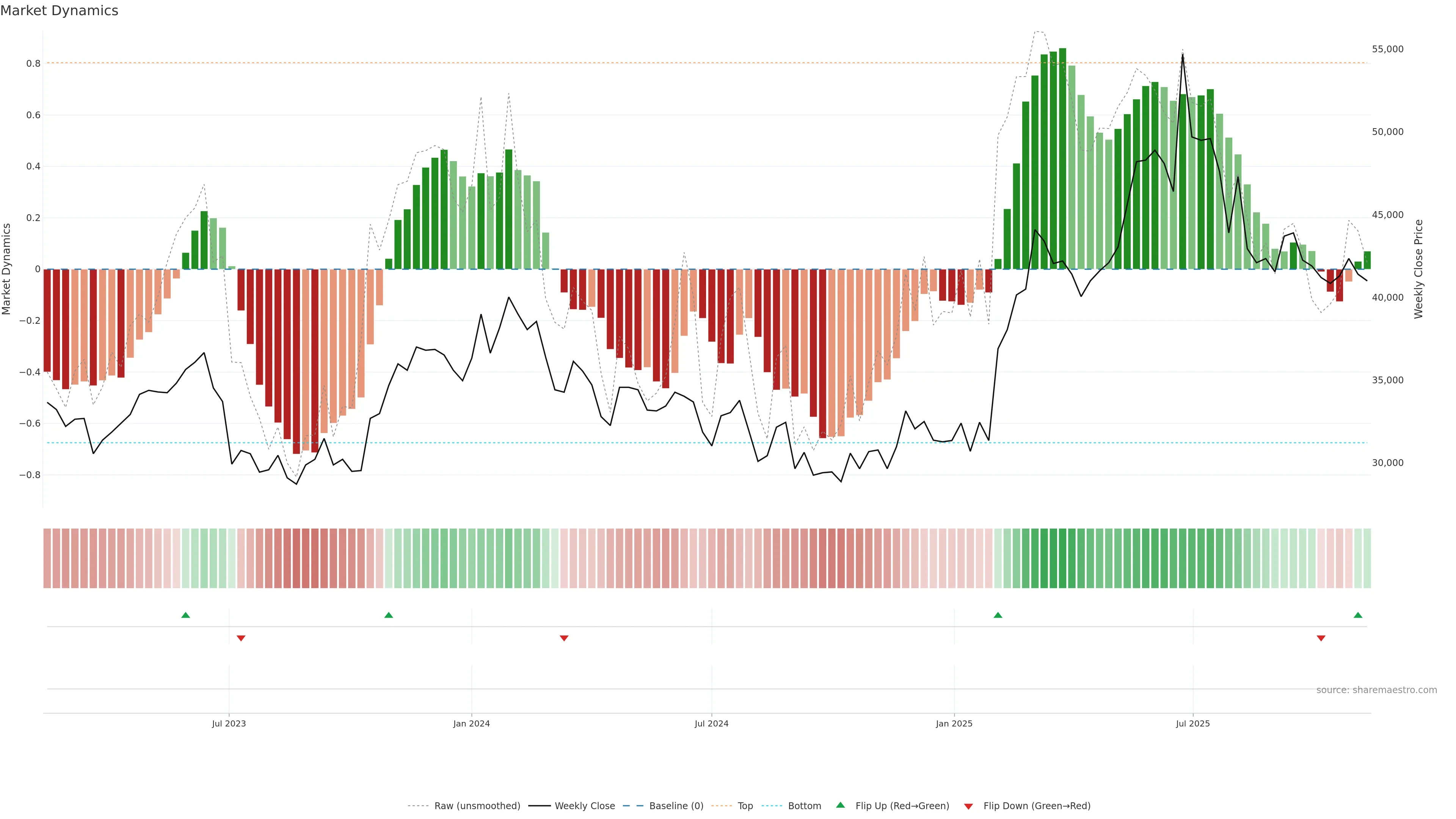Click the green flip-up triangle before Jan 2024
Viewport: 1456px width, 819px height.
pos(388,615)
